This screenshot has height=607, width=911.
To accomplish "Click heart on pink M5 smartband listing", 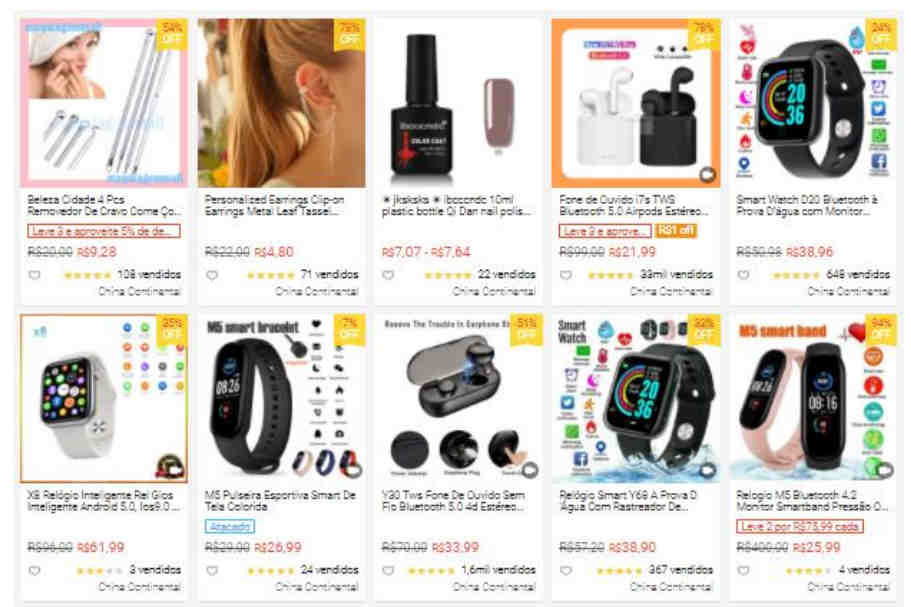I will coord(744,571).
